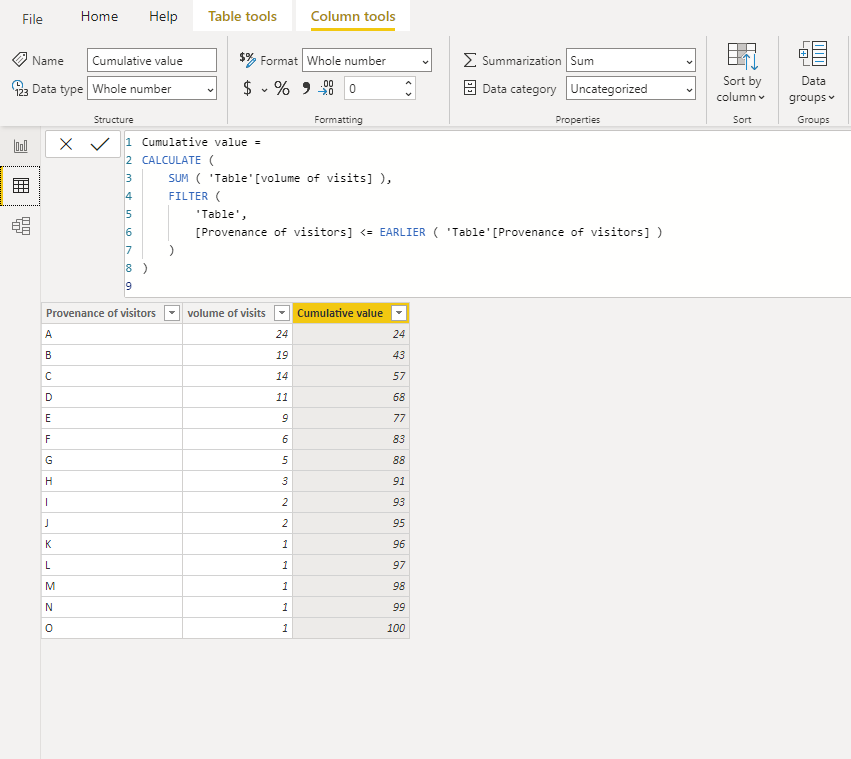Click the Format icon
The width and height of the screenshot is (851, 759).
(247, 60)
